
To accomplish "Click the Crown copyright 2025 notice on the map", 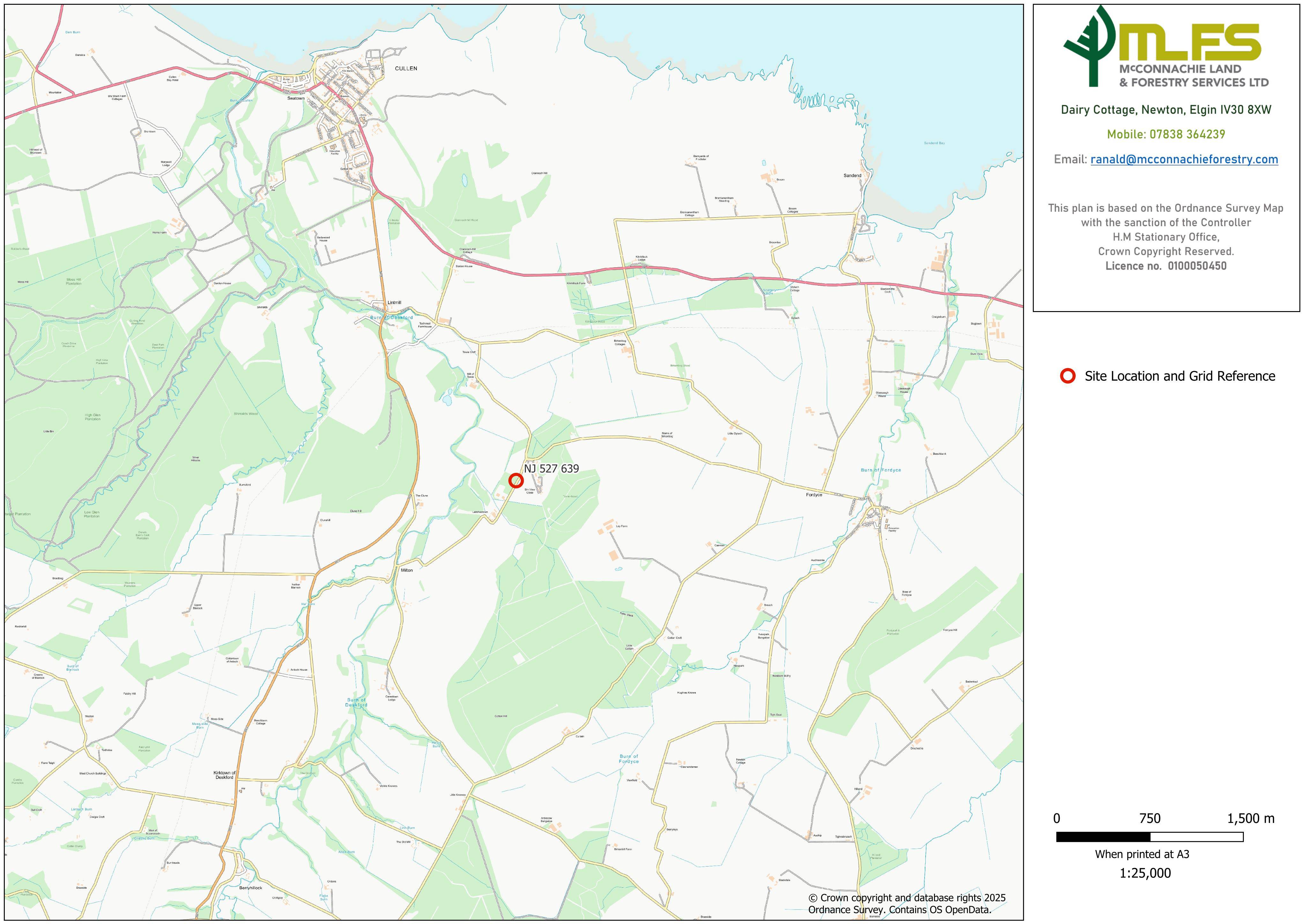I will (x=907, y=904).
